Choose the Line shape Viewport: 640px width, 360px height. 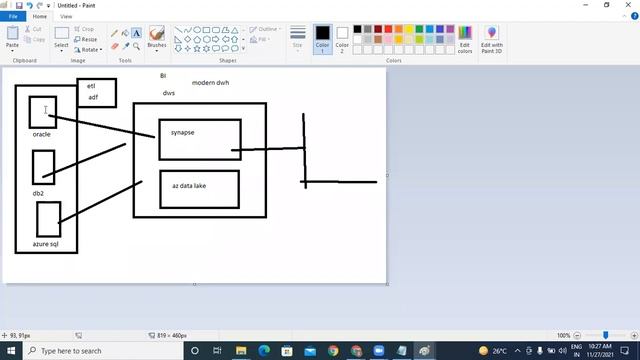pyautogui.click(x=178, y=30)
